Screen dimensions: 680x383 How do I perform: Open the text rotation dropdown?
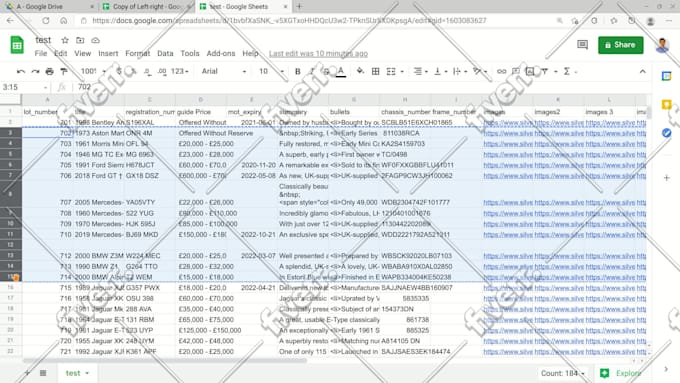tap(480, 72)
